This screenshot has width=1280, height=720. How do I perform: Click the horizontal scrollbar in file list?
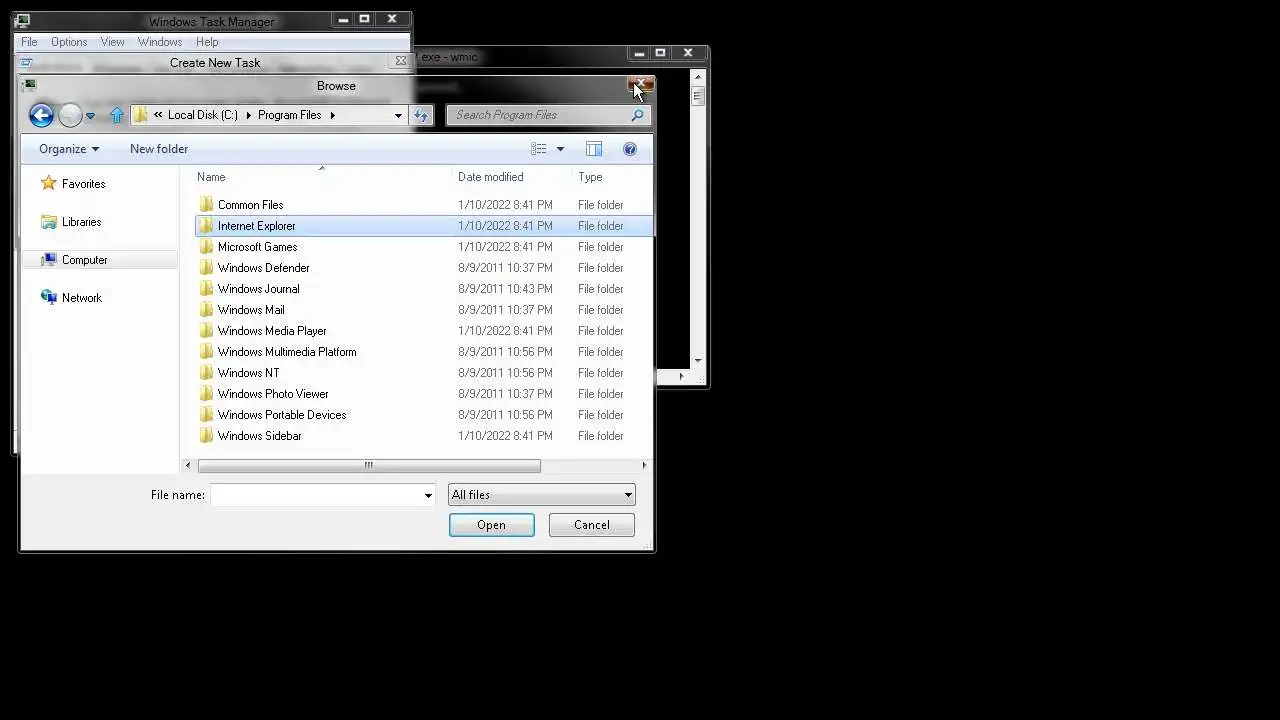[369, 465]
